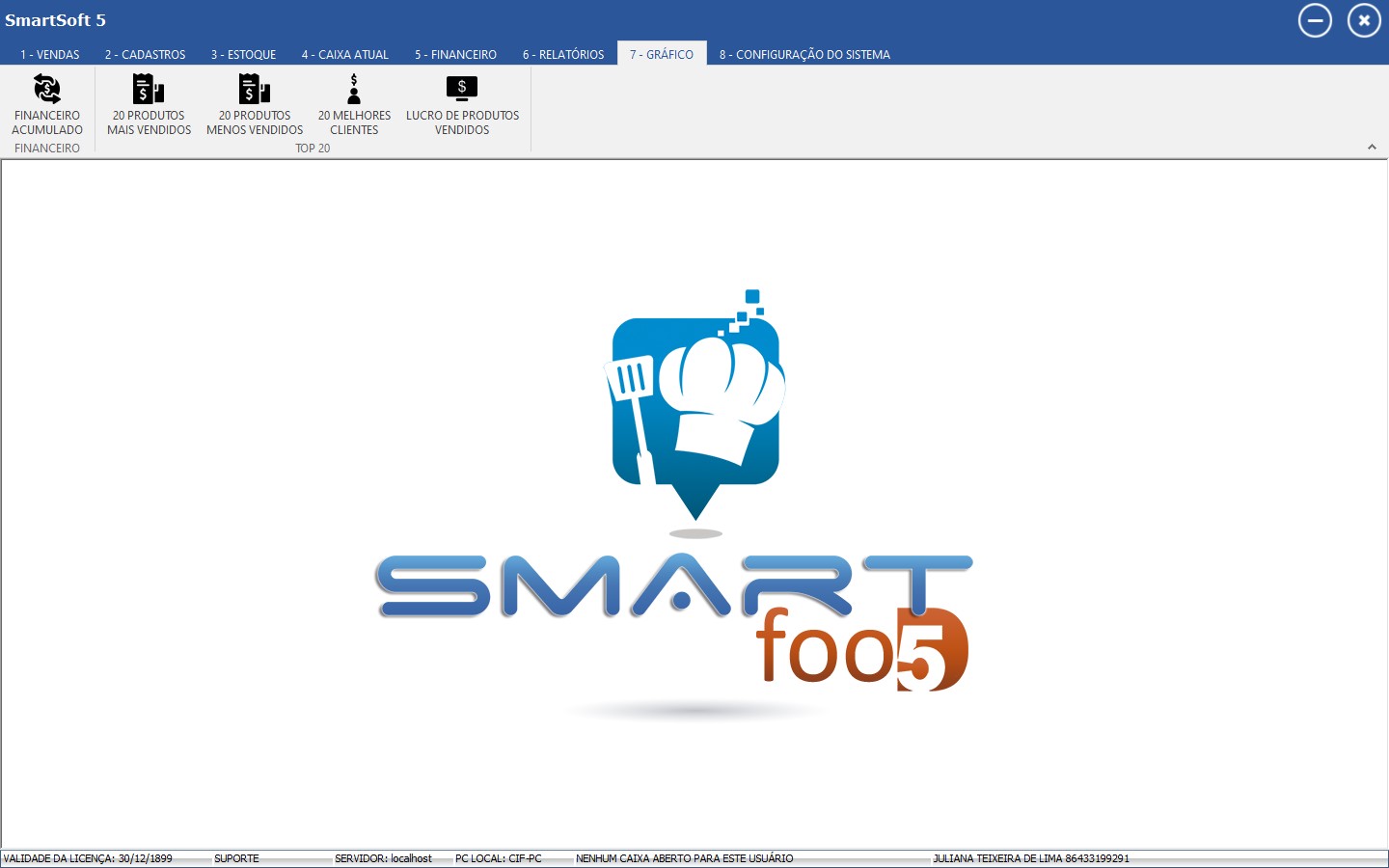The image size is (1389, 868).
Task: Click the Servidor: localhost status panel
Action: [x=384, y=858]
